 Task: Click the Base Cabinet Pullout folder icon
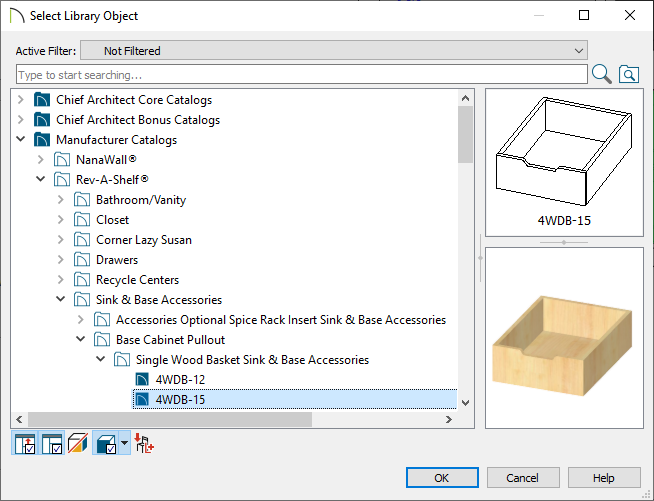coord(102,340)
